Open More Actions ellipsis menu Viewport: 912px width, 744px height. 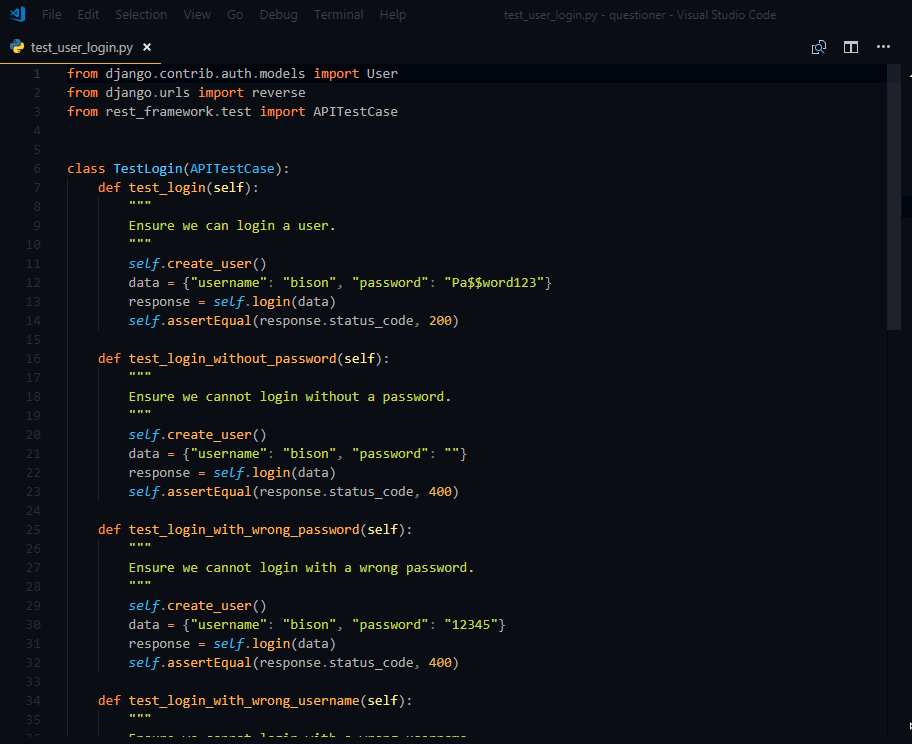(882, 46)
